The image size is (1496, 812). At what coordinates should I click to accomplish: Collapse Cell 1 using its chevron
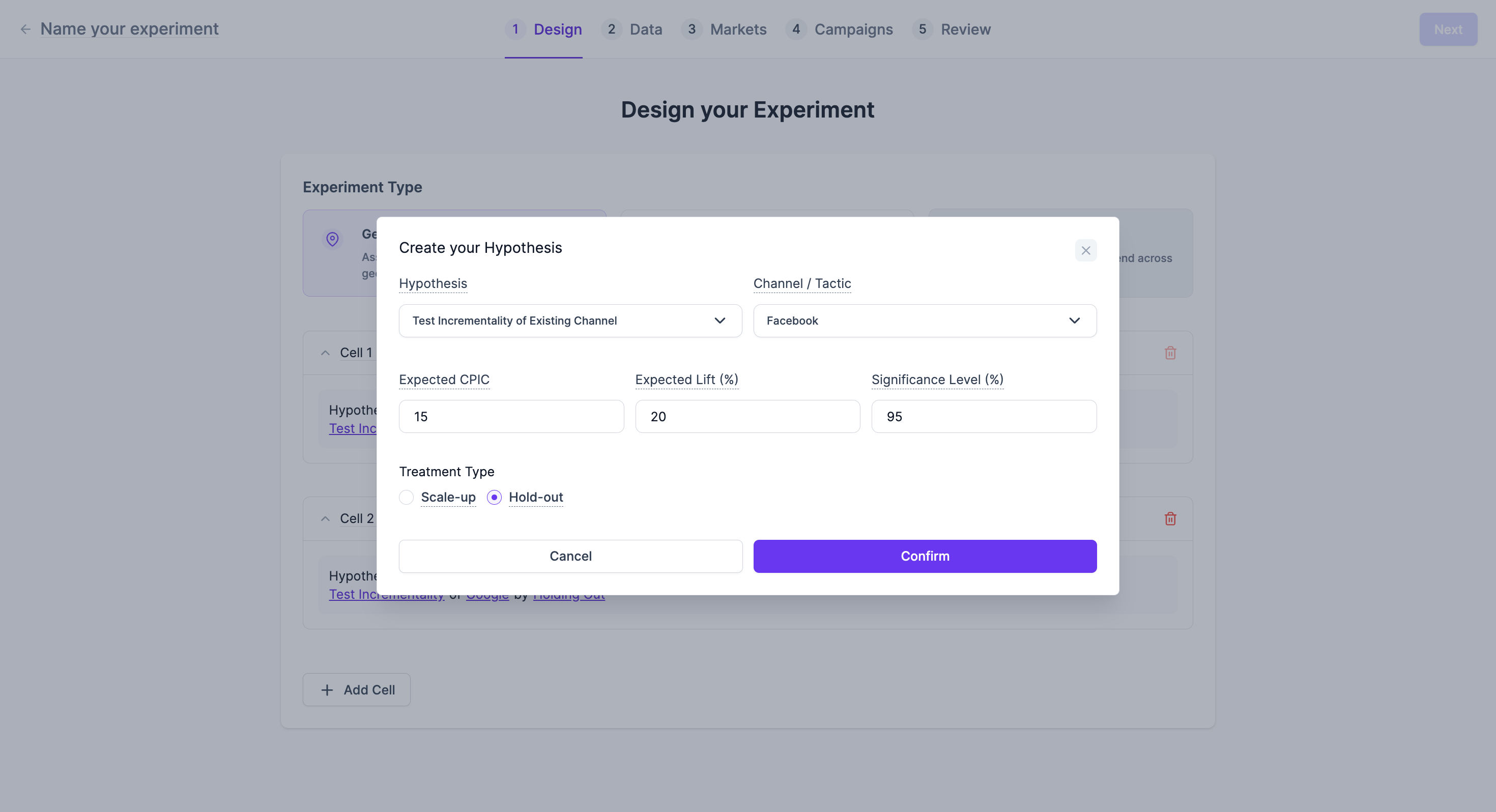point(325,353)
